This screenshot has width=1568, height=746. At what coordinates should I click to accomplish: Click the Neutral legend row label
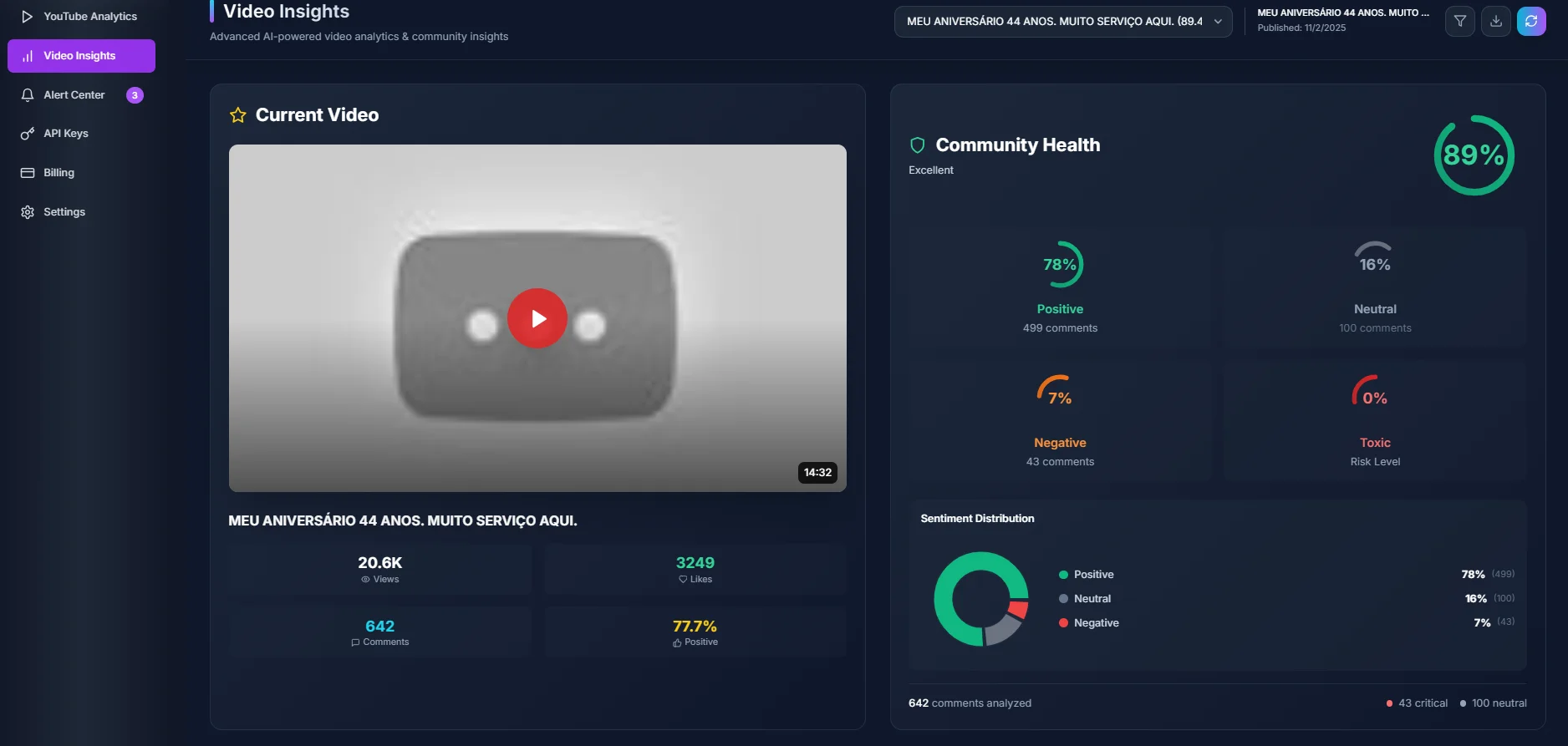click(1092, 599)
